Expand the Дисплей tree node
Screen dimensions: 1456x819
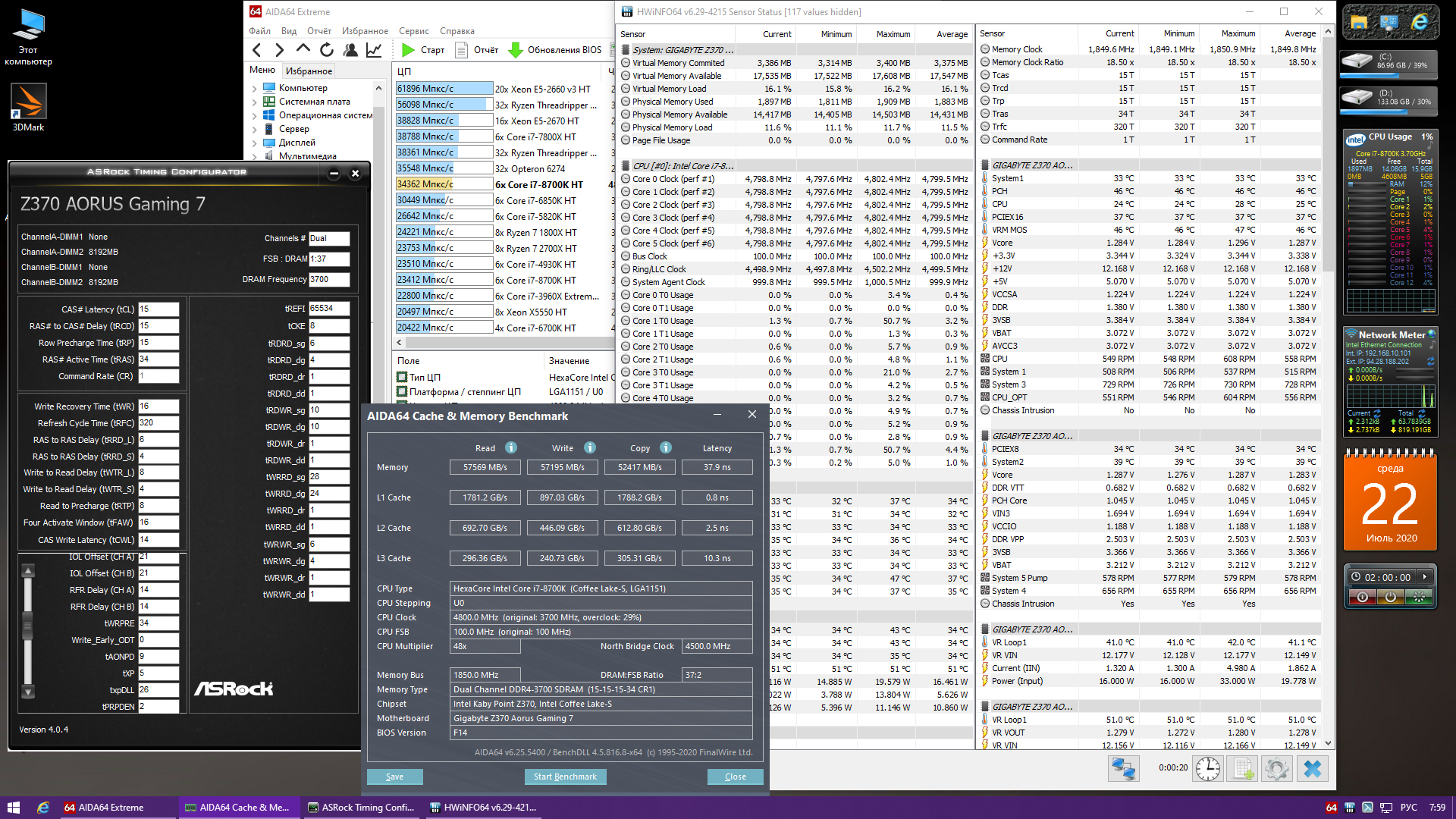coord(255,143)
